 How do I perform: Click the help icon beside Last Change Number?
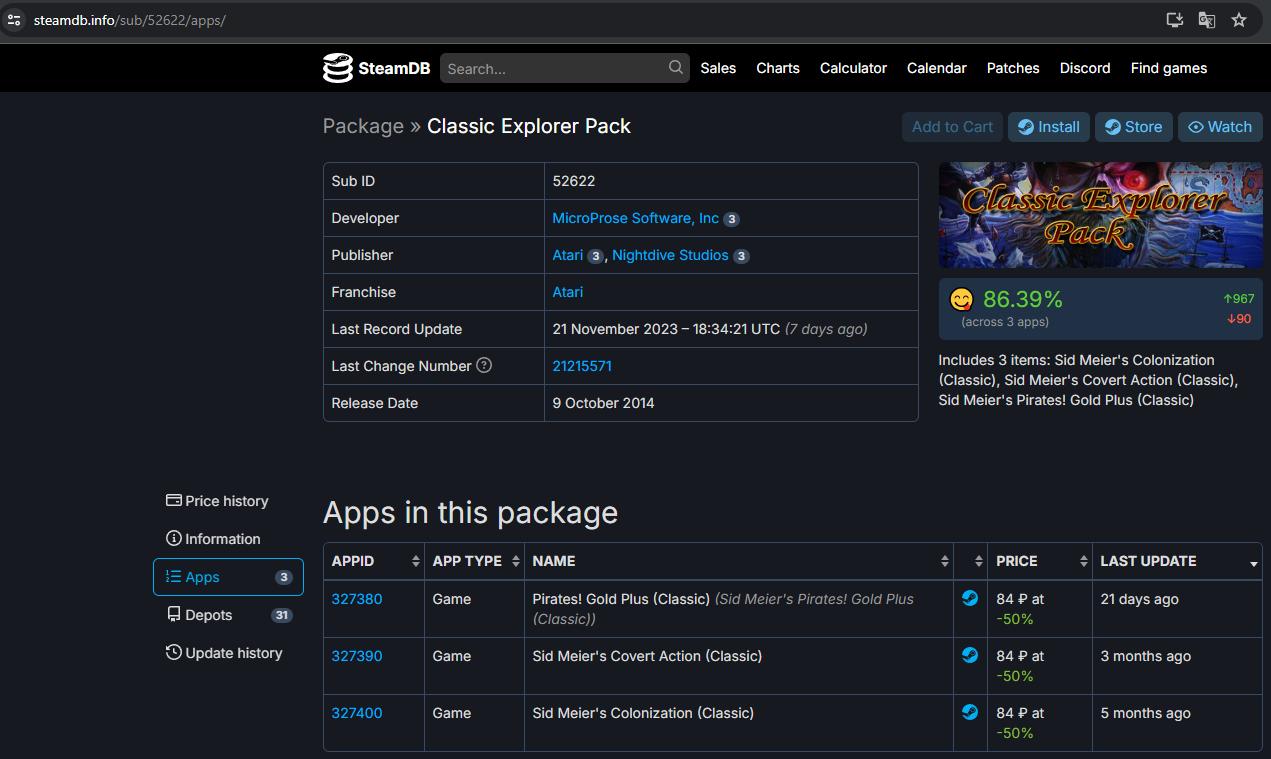(x=484, y=366)
